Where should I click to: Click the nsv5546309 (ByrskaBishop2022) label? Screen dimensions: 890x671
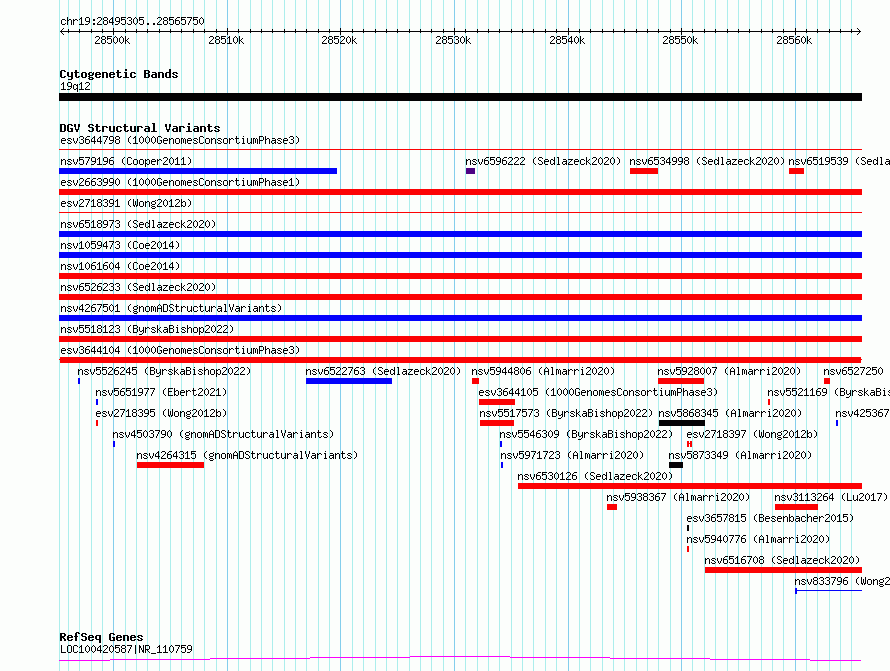click(586, 434)
